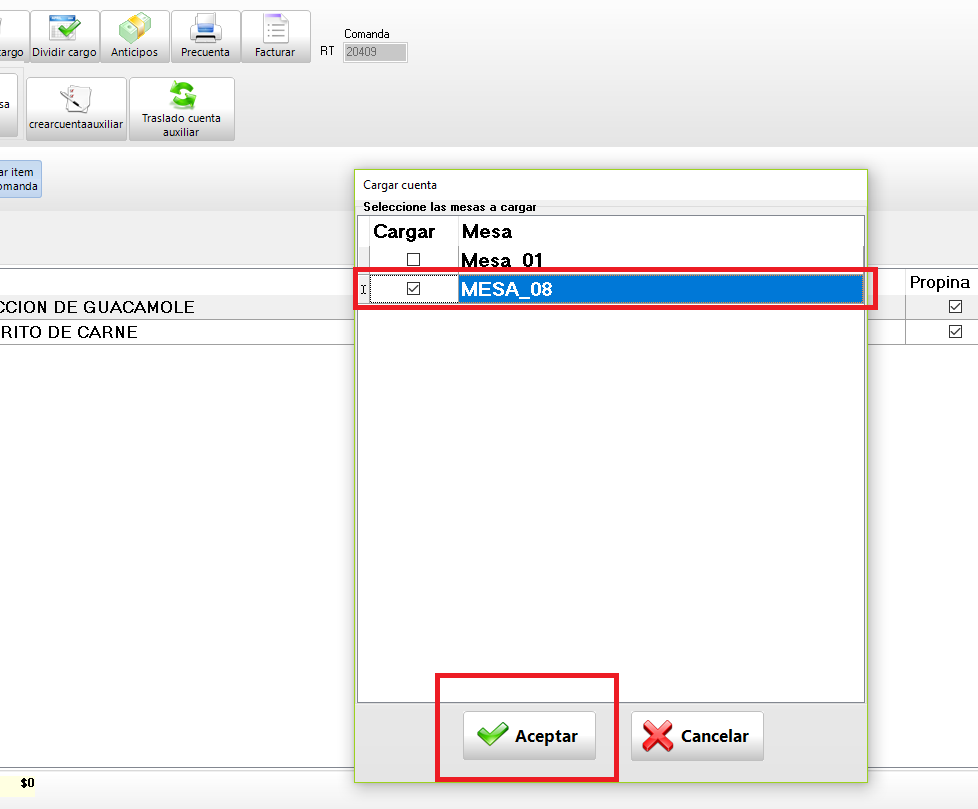Click the green checkmark on Aceptar
The width and height of the screenshot is (978, 809).
(493, 736)
